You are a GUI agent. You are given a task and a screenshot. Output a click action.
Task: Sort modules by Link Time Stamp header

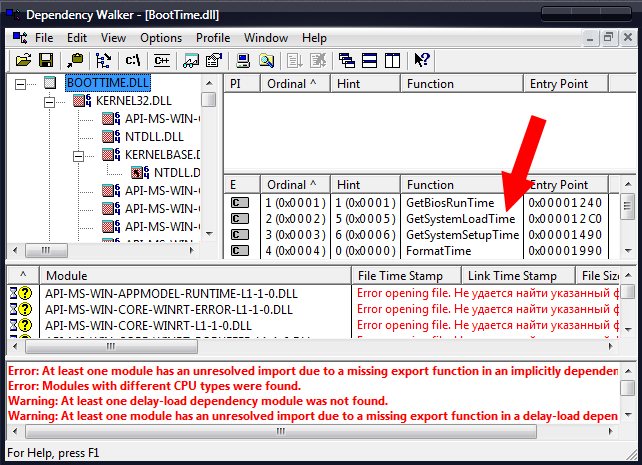coord(518,275)
